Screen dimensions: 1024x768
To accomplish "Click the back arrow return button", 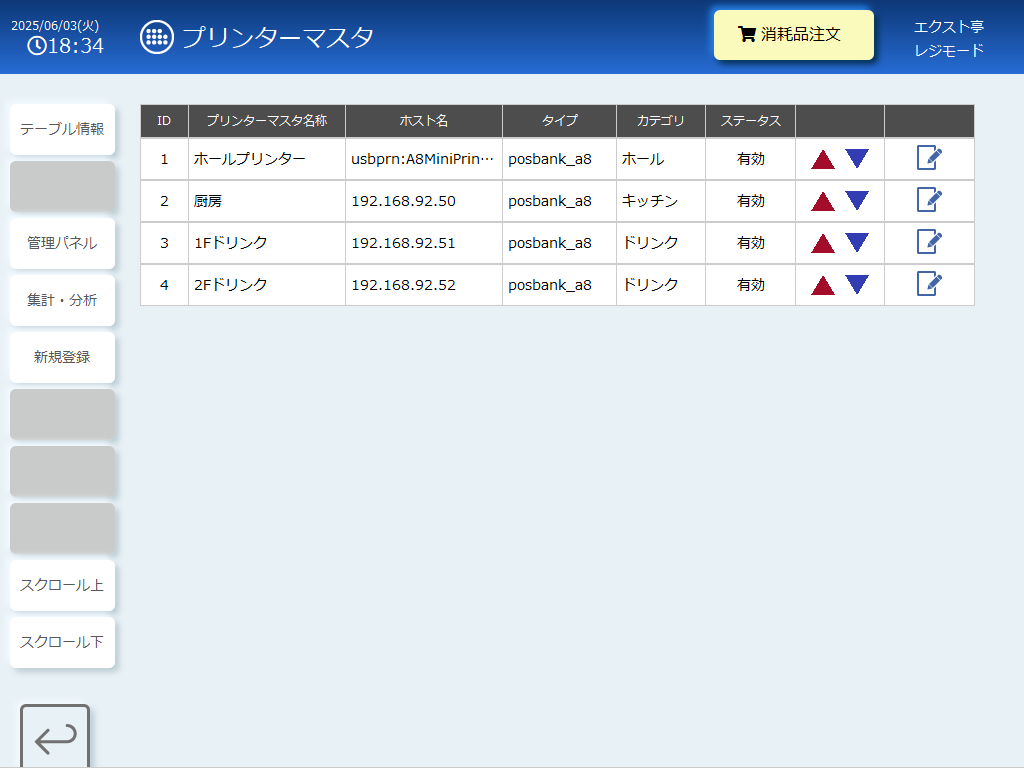I will (55, 736).
